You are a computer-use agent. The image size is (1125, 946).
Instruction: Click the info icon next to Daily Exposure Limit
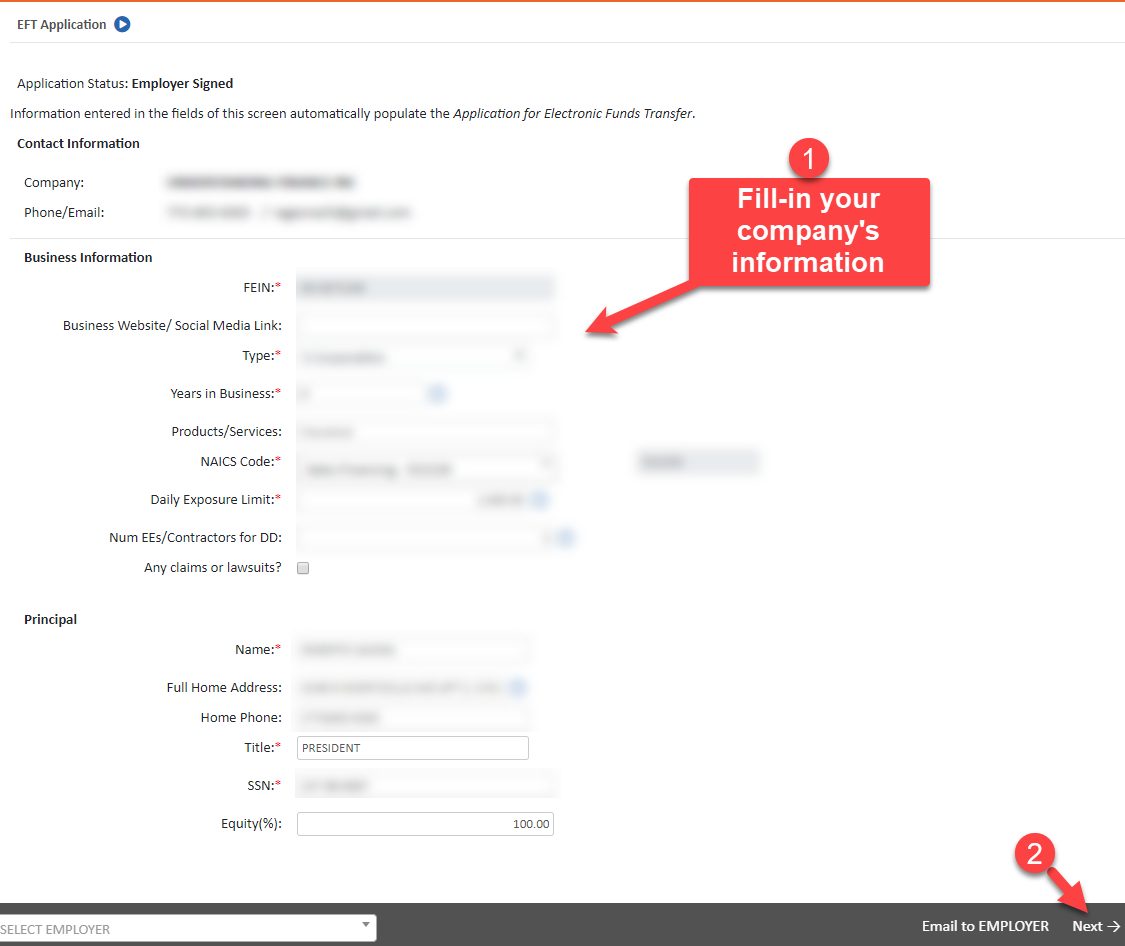539,499
